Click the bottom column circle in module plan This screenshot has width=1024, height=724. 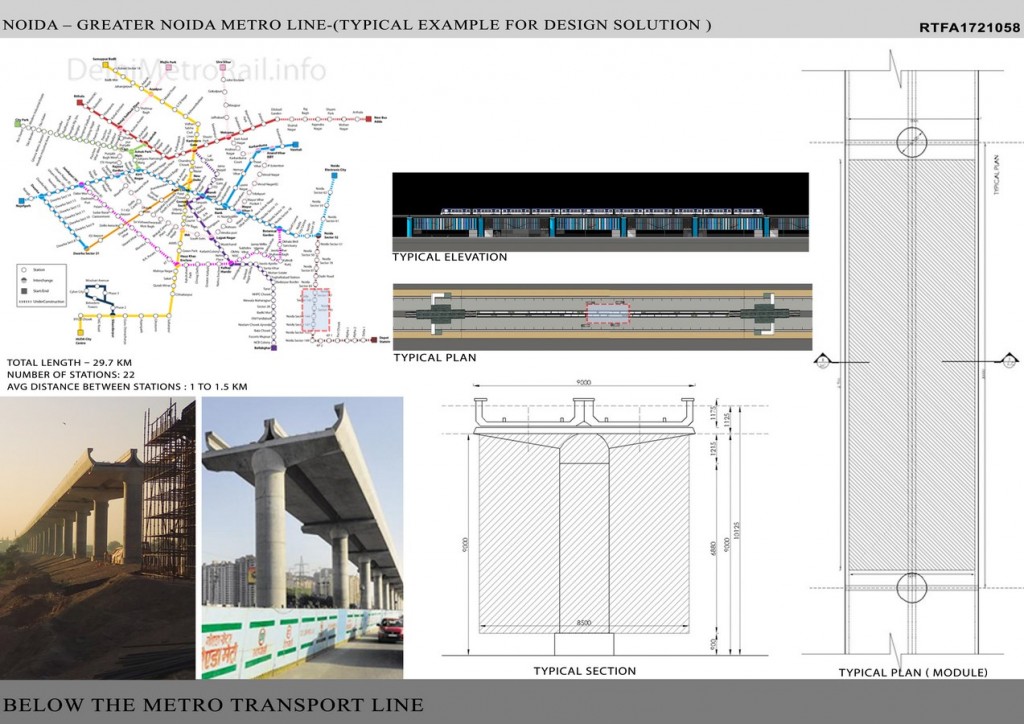pyautogui.click(x=911, y=587)
